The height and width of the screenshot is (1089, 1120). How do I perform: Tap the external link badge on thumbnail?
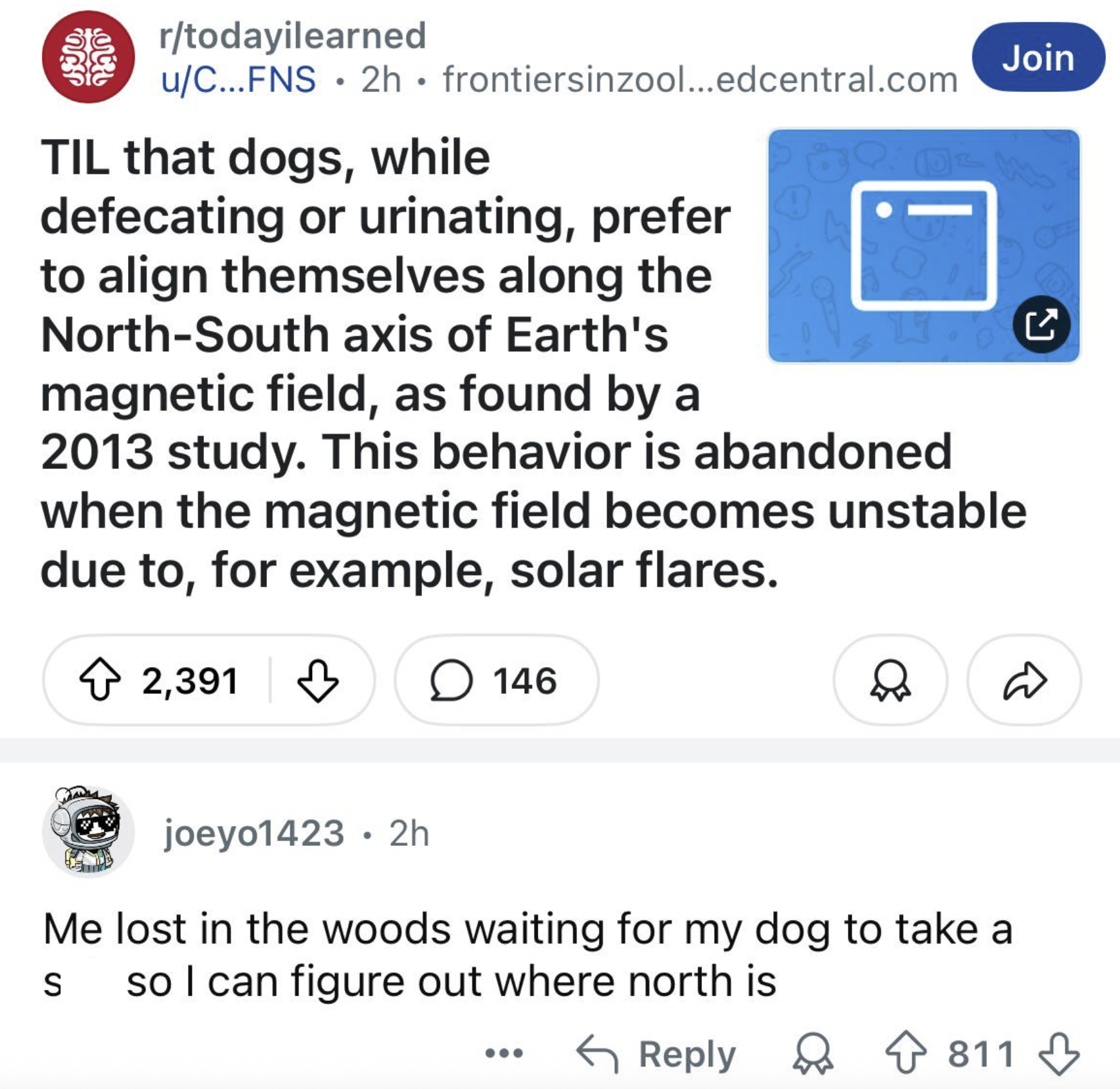click(1042, 324)
